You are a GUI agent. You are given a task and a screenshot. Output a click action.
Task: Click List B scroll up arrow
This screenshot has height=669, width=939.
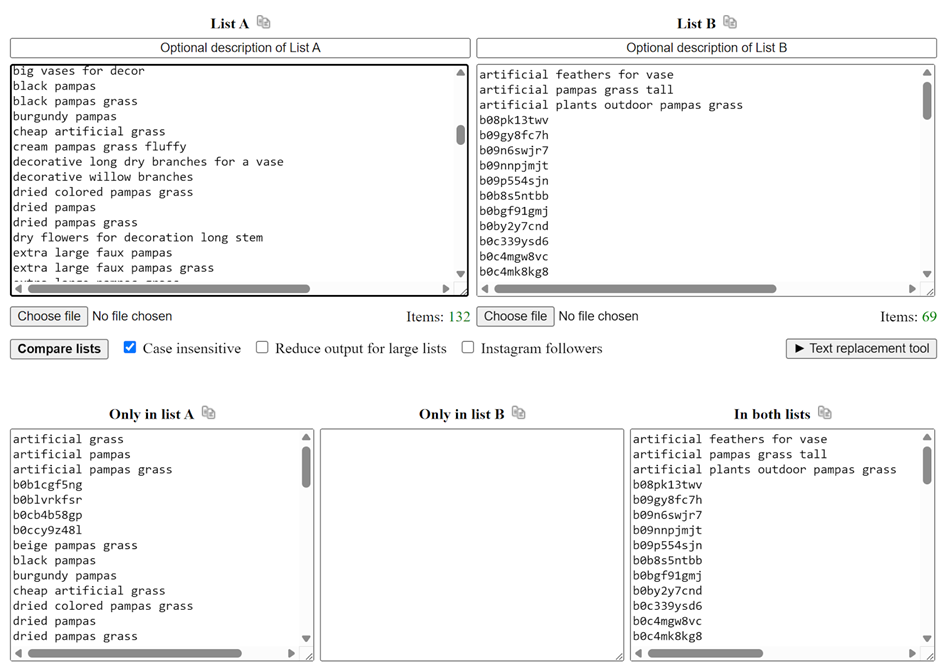927,72
